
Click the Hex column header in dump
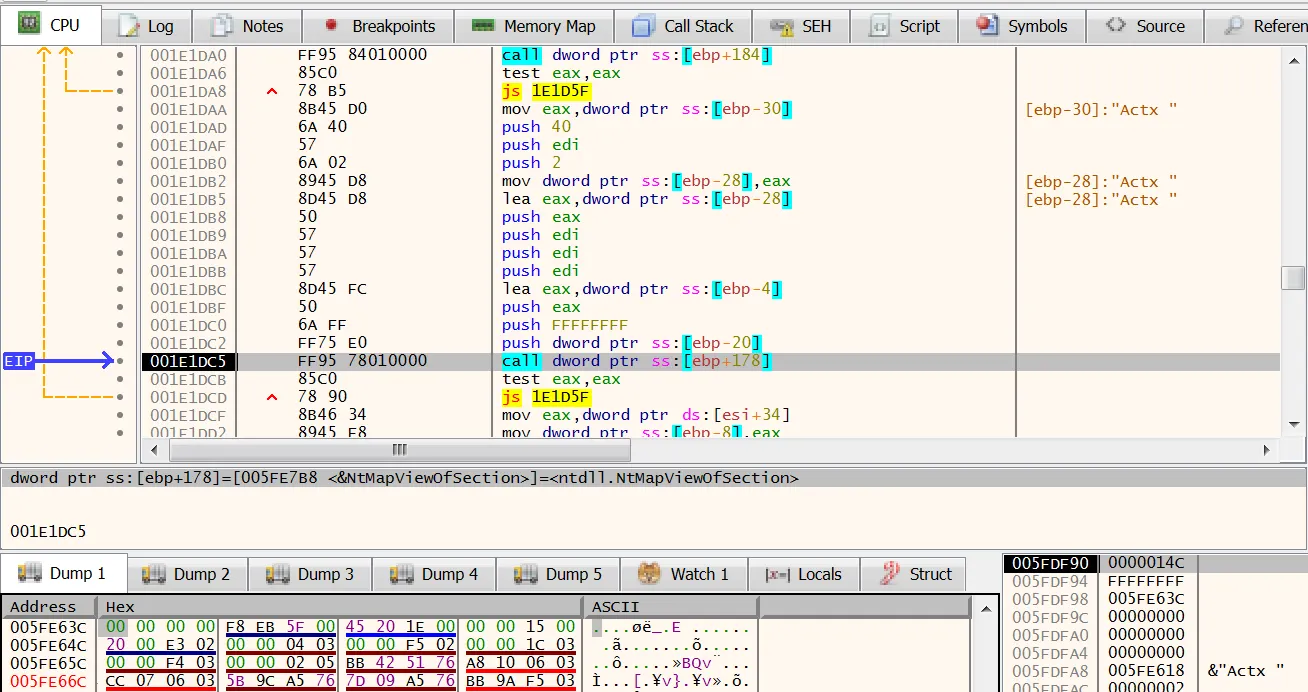pyautogui.click(x=120, y=606)
